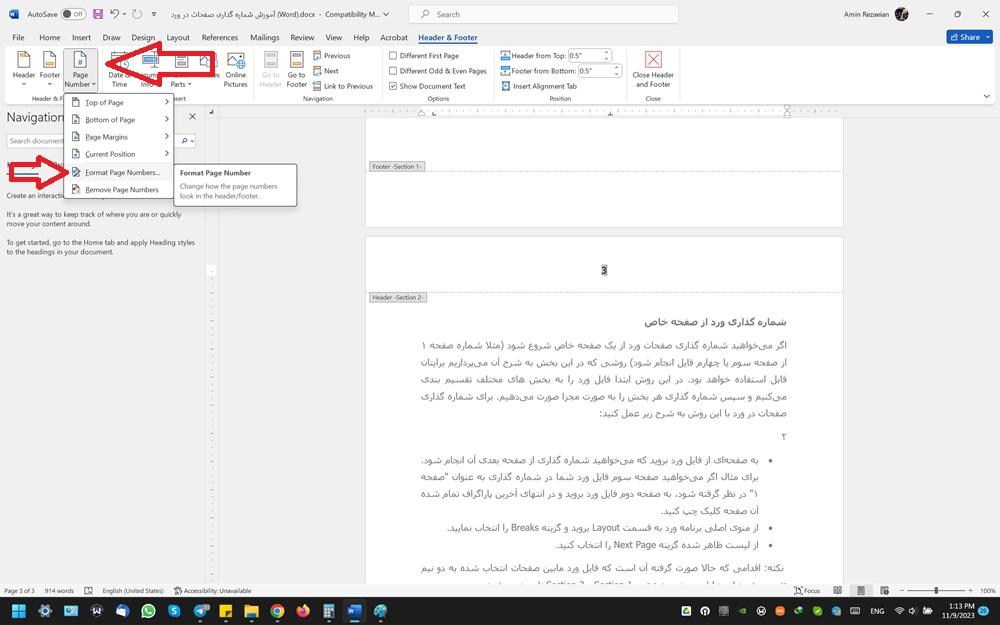The width and height of the screenshot is (1000, 625).
Task: Click Focus mode in the status bar
Action: 806,590
